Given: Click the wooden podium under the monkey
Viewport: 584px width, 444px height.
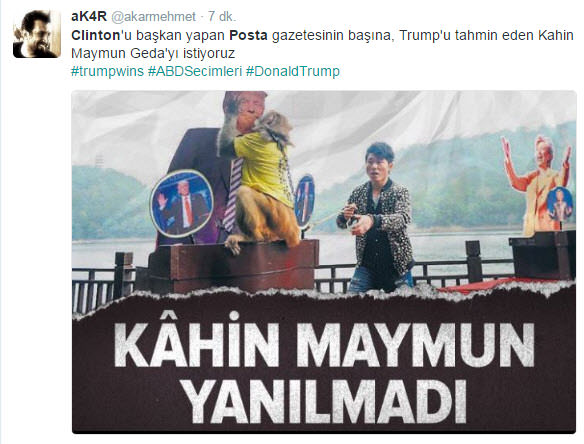Looking at the screenshot, I should point(234,264).
